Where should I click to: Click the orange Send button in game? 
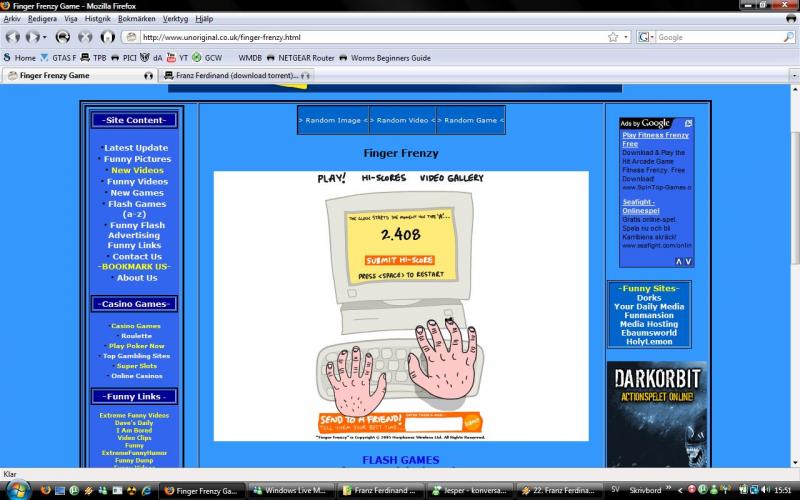pyautogui.click(x=472, y=423)
